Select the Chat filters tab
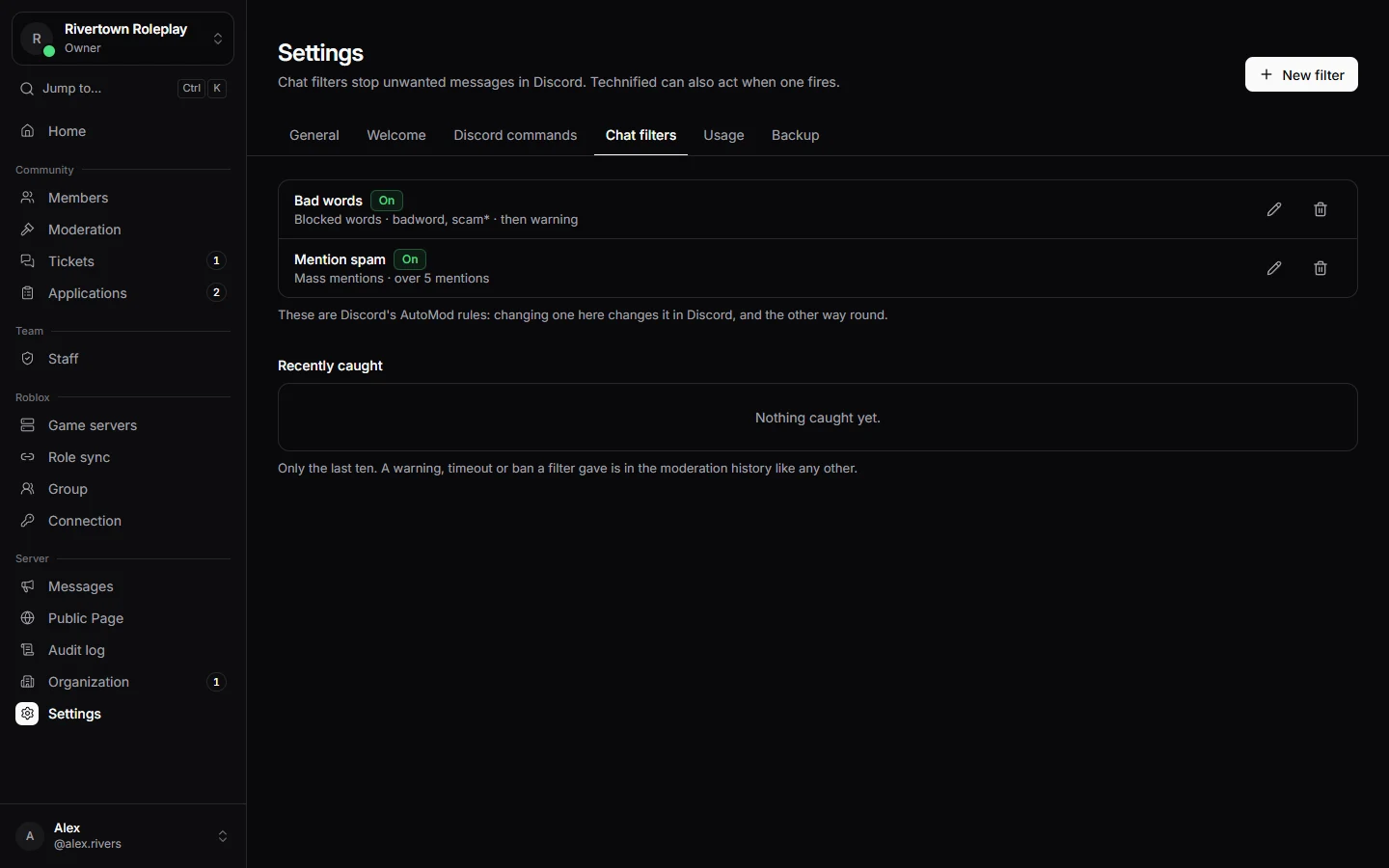 [640, 135]
